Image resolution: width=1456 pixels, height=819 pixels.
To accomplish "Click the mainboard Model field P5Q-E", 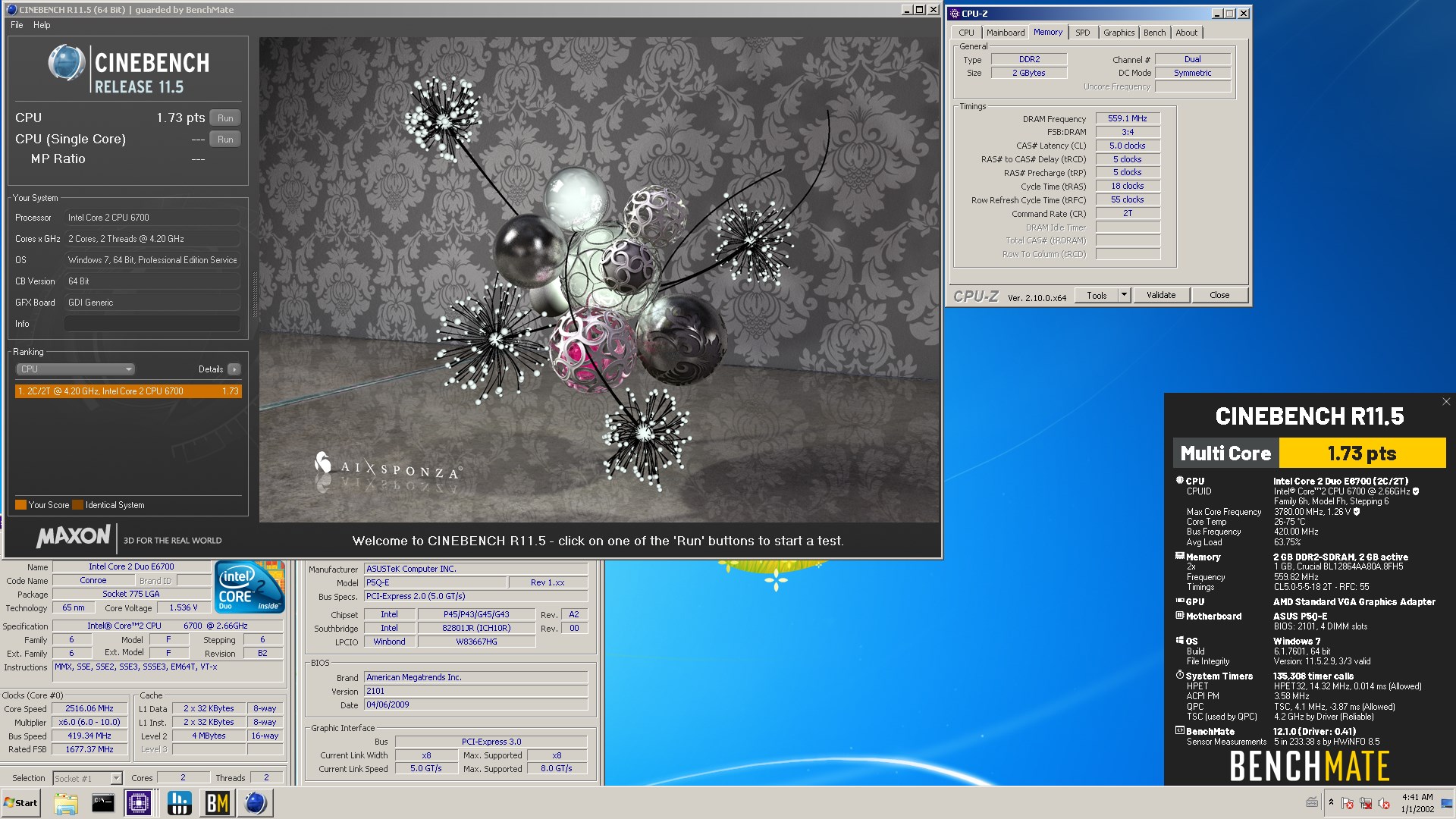I will tap(435, 582).
